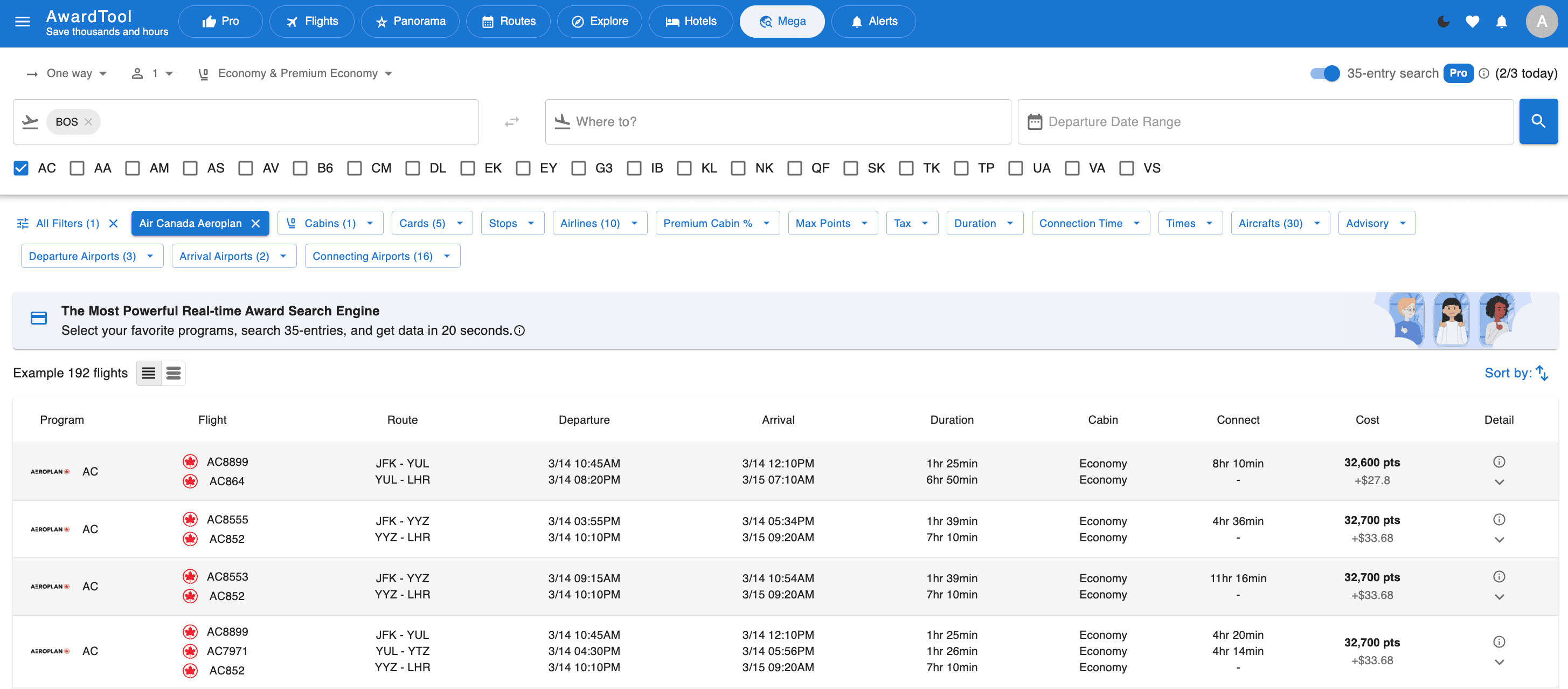Open info for AC8553 flight row
This screenshot has height=689, width=1568.
(x=1499, y=576)
